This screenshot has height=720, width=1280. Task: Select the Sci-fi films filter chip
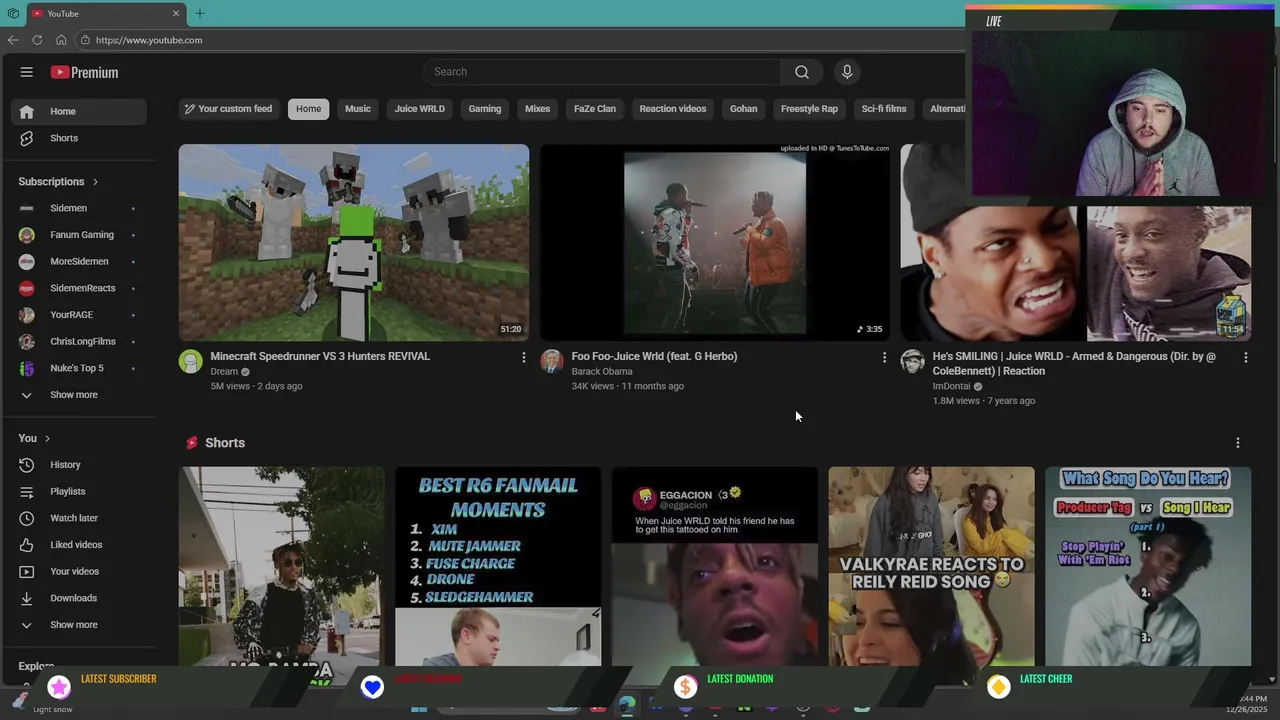[884, 109]
